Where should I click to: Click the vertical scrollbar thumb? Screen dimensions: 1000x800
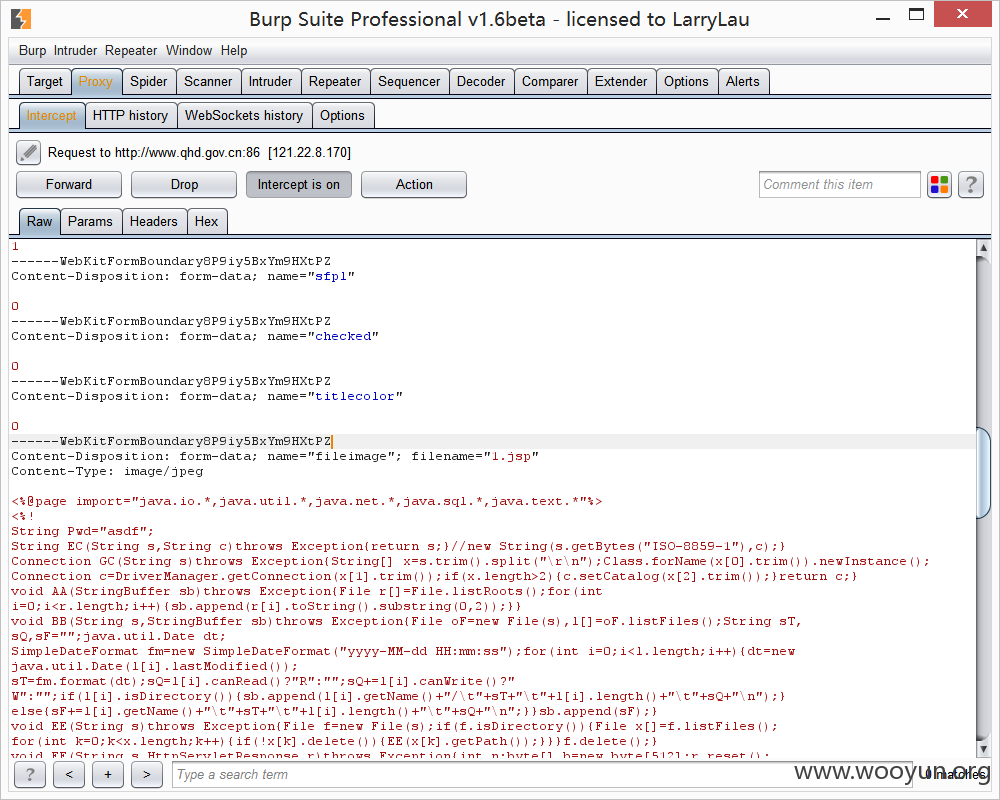(x=983, y=472)
